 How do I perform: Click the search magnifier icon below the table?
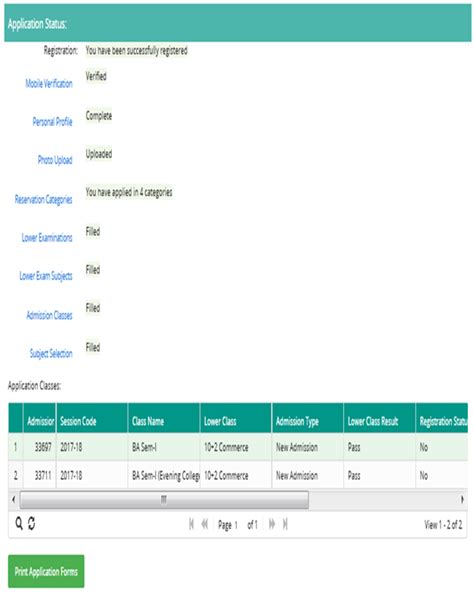tap(19, 523)
